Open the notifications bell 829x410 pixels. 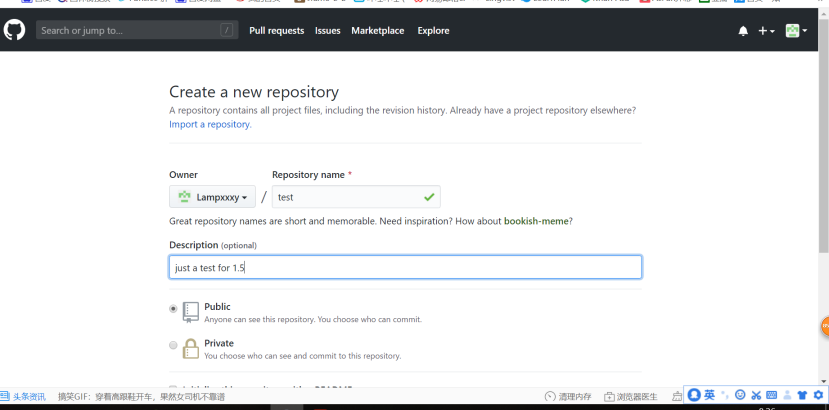tap(743, 31)
